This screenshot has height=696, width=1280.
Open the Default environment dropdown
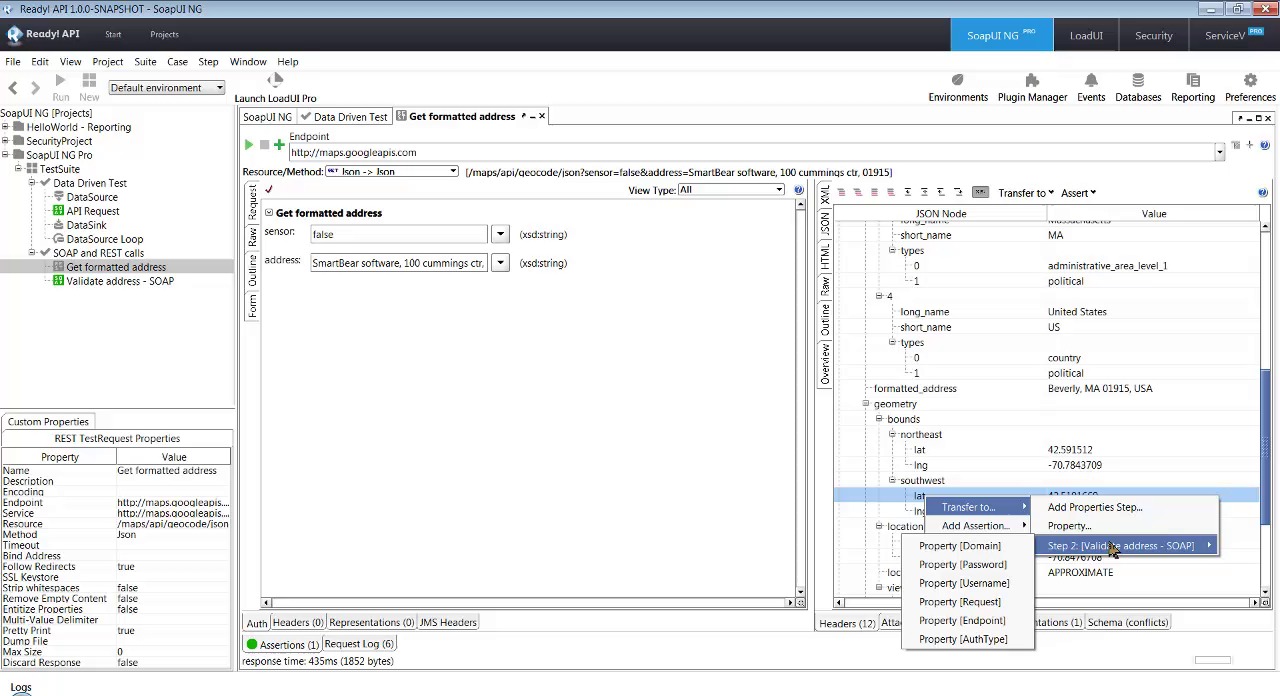167,88
